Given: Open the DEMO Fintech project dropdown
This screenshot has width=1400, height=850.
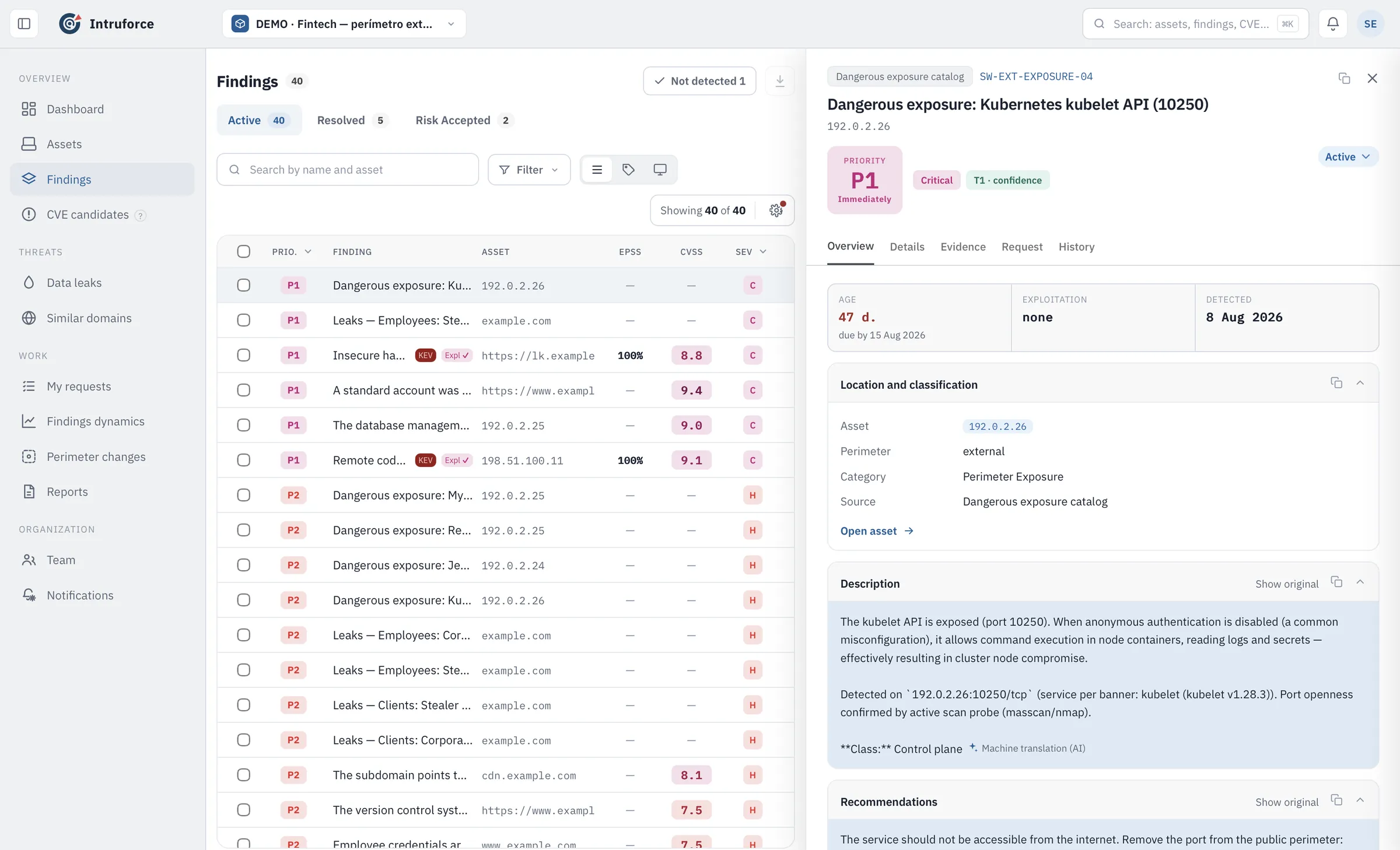Looking at the screenshot, I should pyautogui.click(x=344, y=24).
